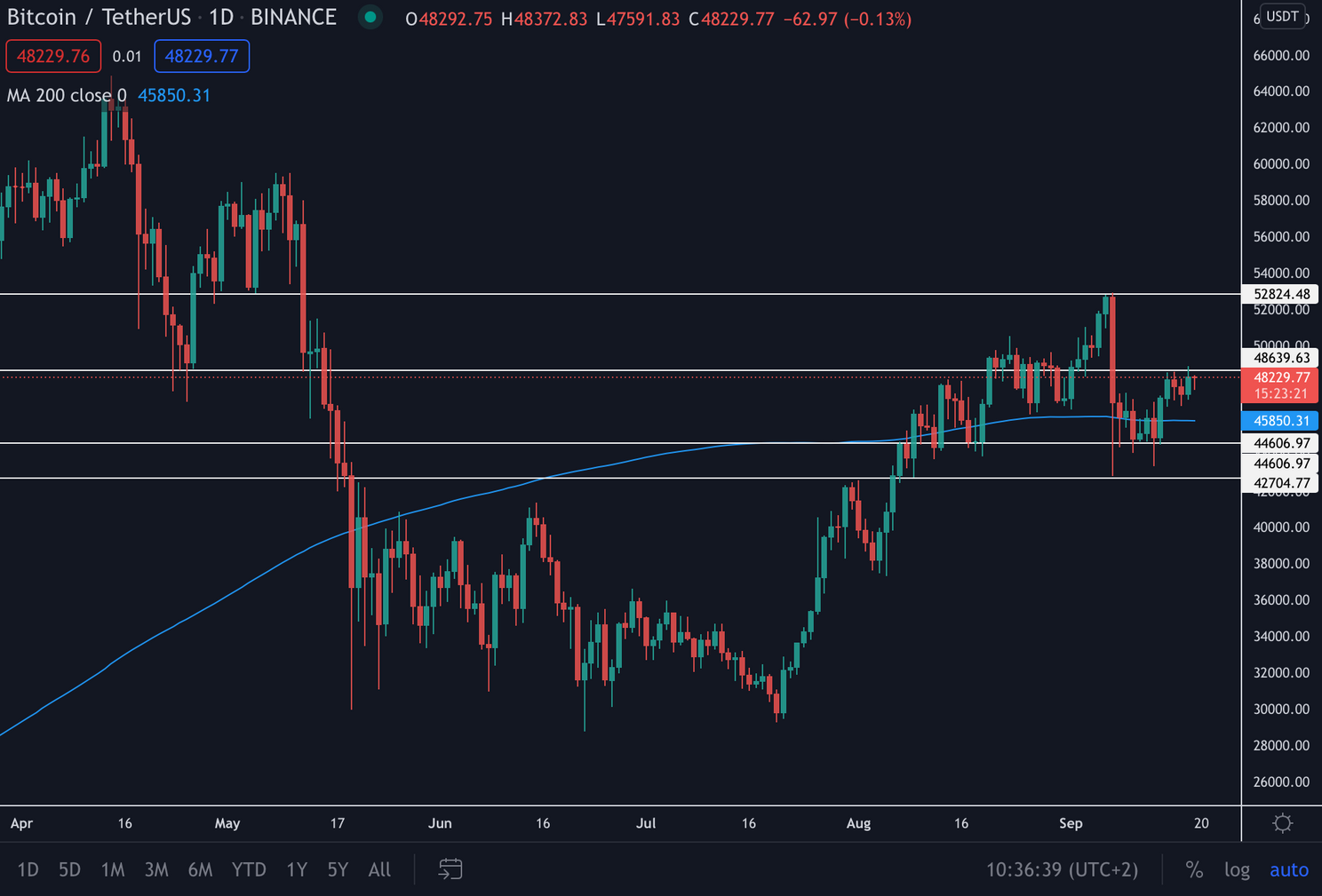Viewport: 1322px width, 896px height.
Task: Open the go-to-date calendar icon
Action: point(450,869)
